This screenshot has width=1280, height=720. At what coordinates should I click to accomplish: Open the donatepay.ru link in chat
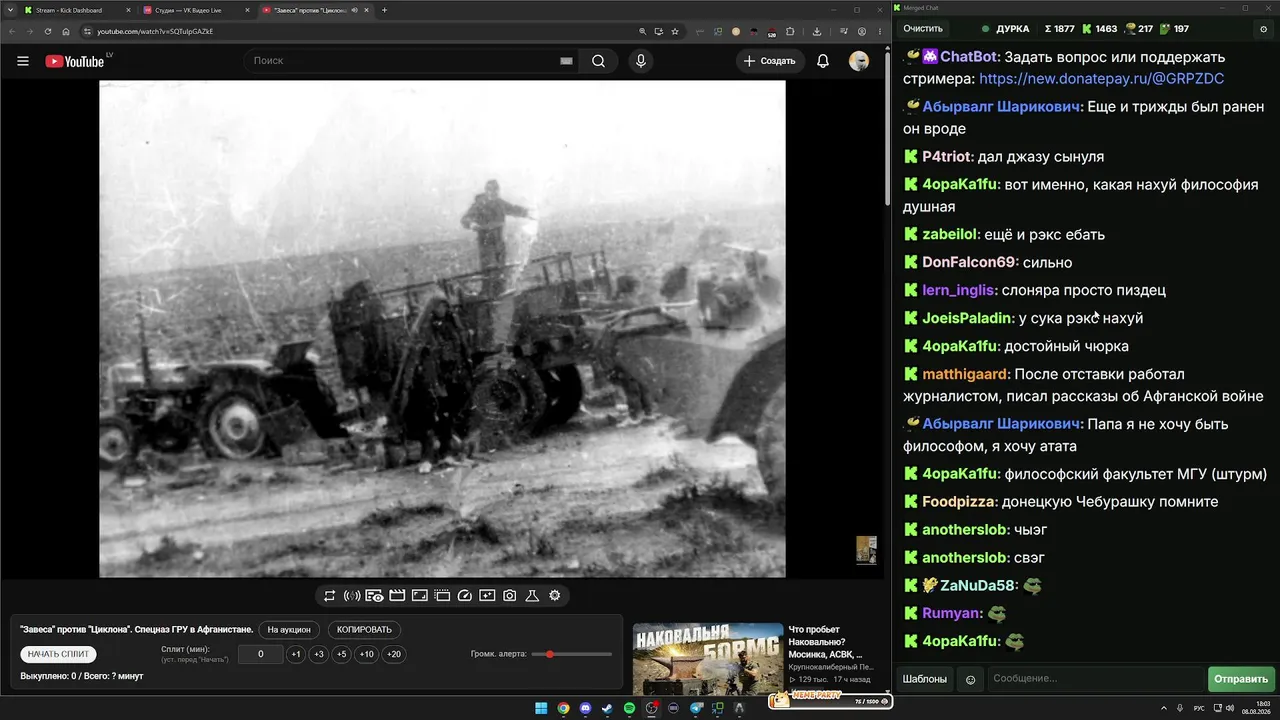(x=1101, y=78)
